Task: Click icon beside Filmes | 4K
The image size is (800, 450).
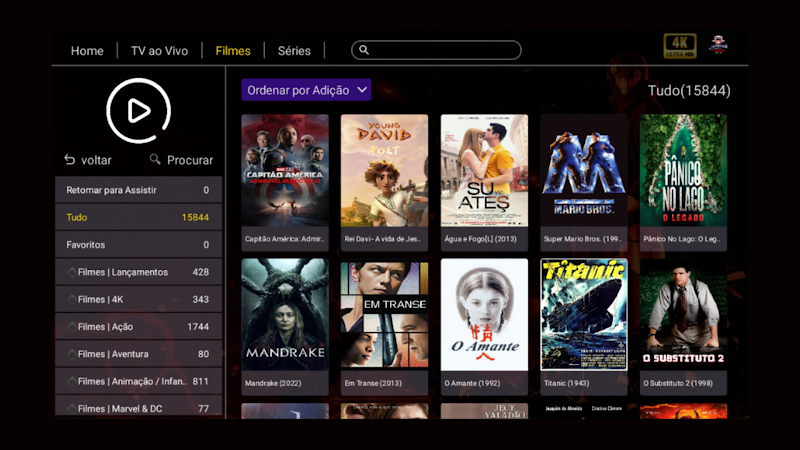Action: tap(72, 299)
